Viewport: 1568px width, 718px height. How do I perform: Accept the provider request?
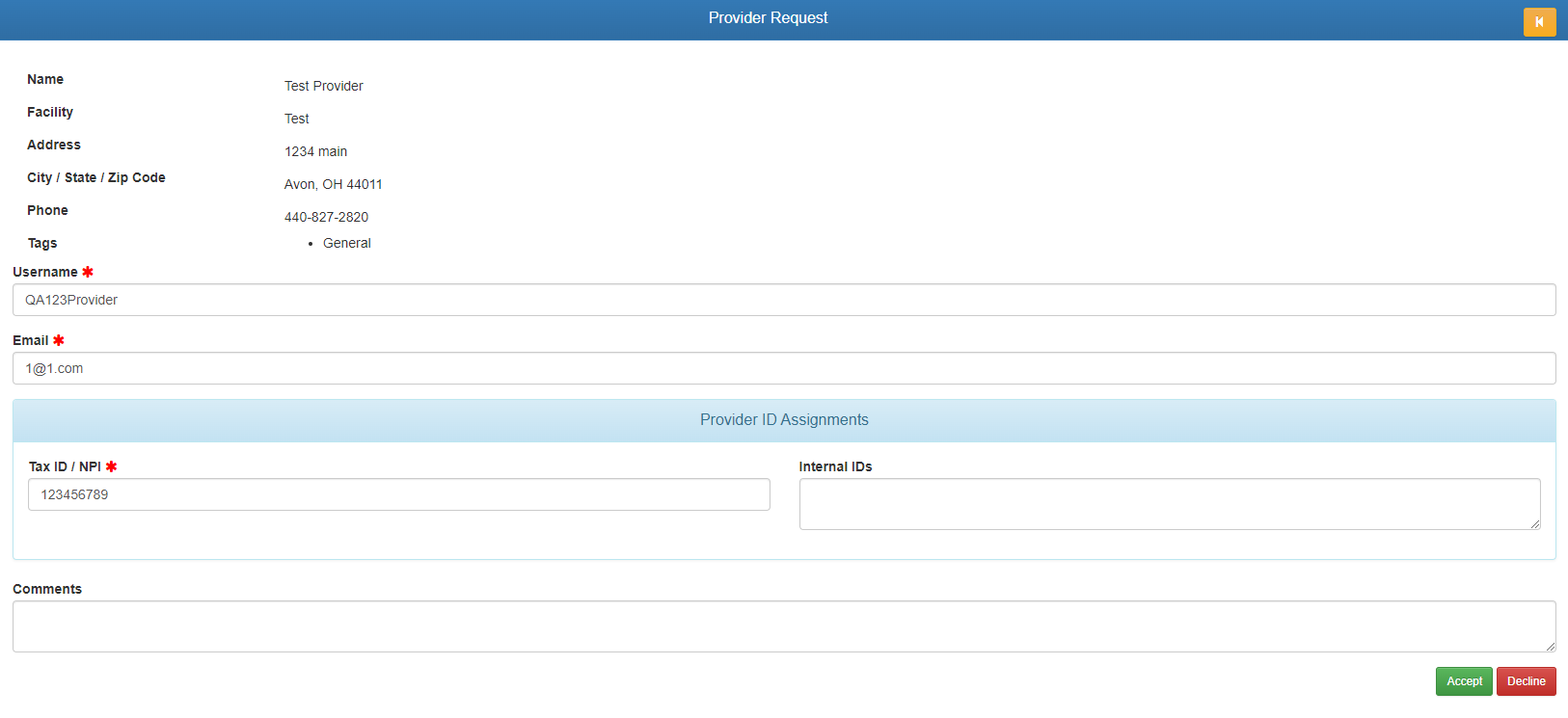point(1463,681)
